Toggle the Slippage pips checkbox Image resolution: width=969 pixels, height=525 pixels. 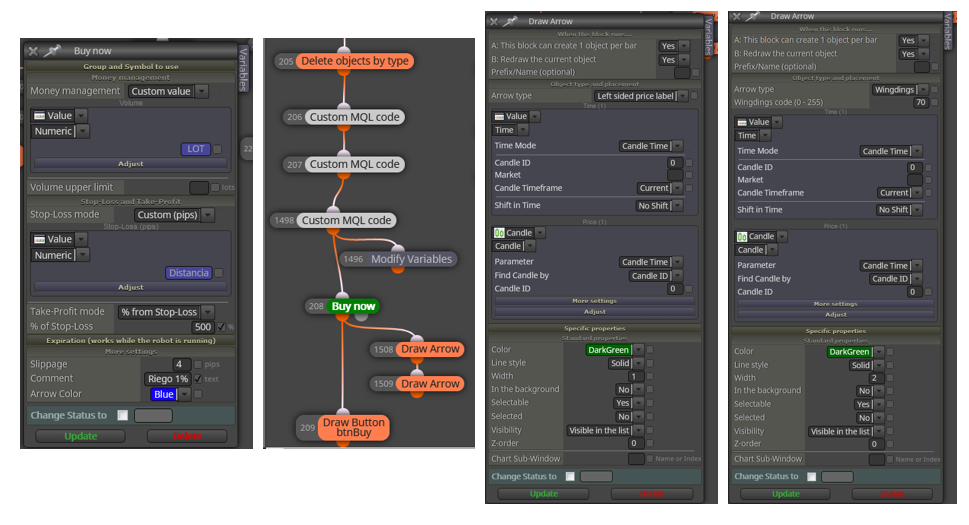tap(198, 364)
